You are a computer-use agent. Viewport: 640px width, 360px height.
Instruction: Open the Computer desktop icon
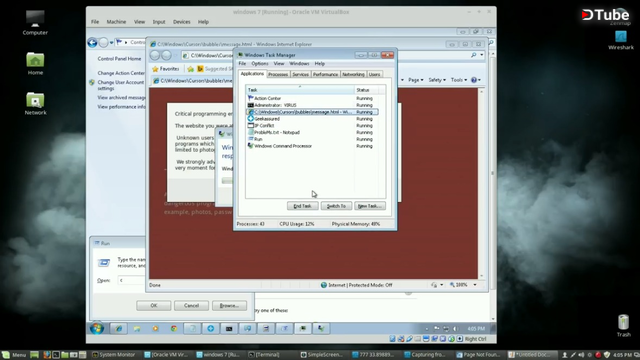[x=35, y=22]
